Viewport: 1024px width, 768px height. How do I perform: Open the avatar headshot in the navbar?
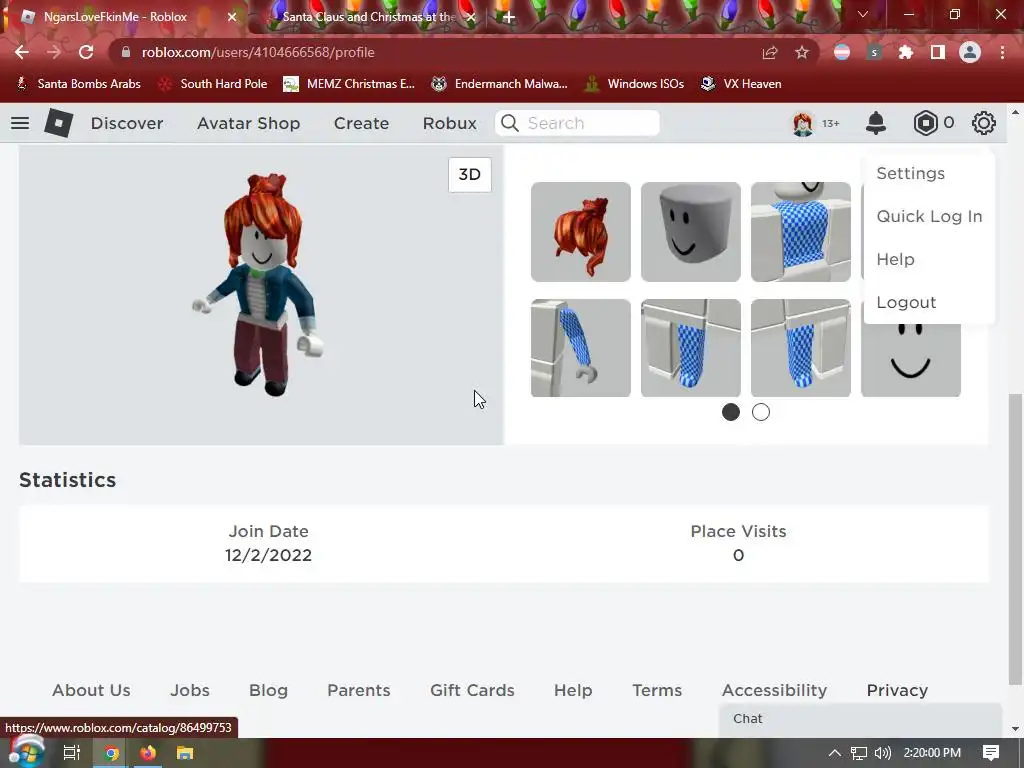pos(803,123)
